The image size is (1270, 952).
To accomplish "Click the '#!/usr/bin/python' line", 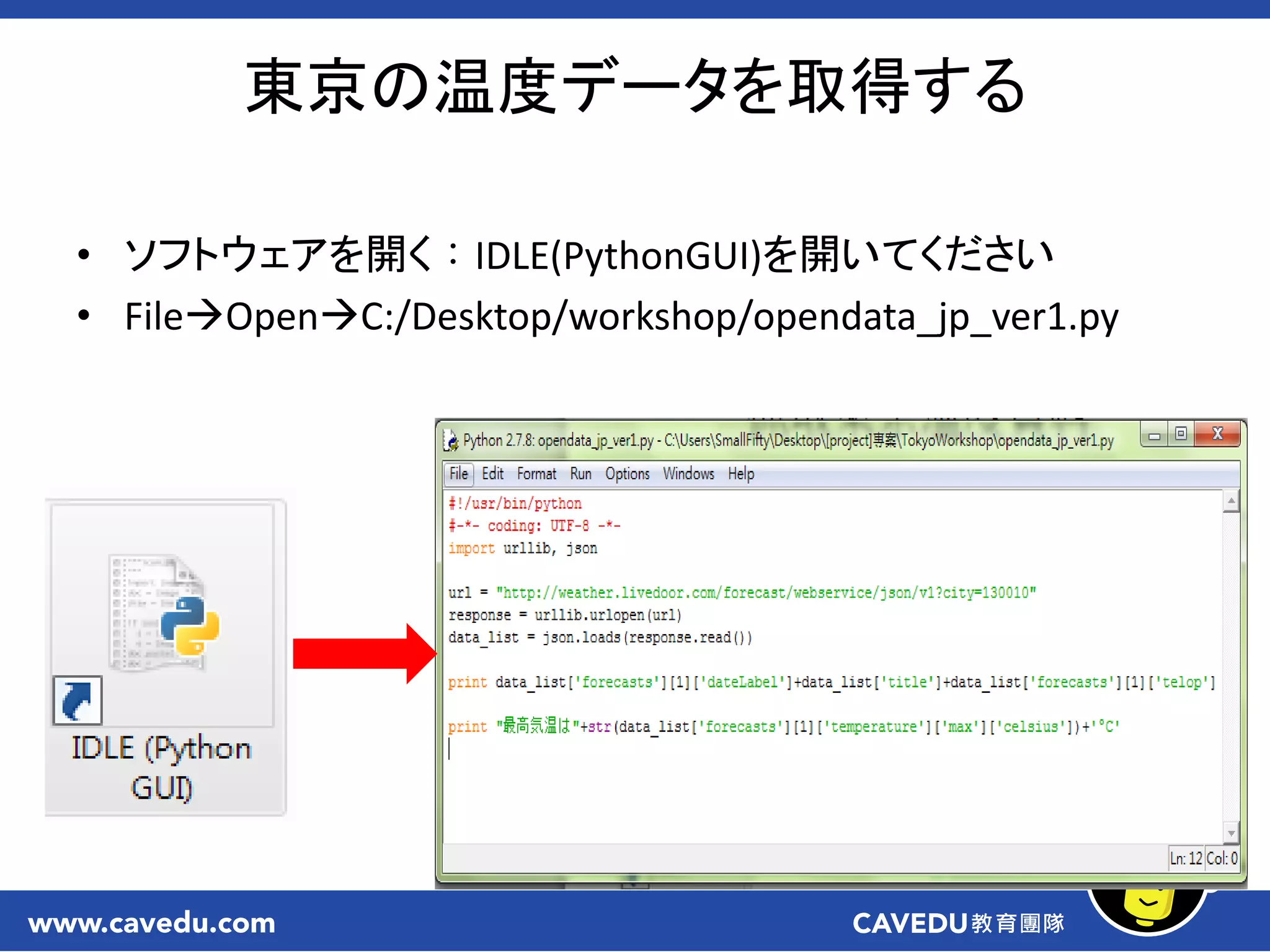I will pos(515,503).
